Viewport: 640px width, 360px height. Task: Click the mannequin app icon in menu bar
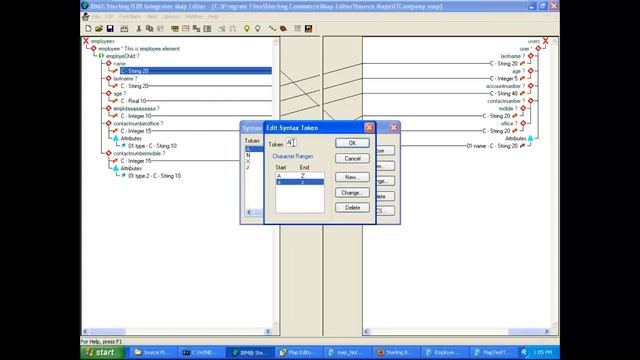coord(86,17)
